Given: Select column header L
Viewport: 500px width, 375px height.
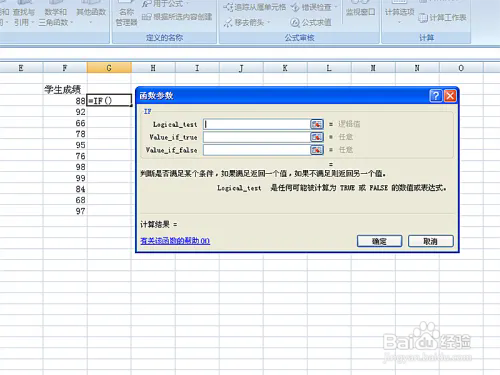Looking at the screenshot, I should click(329, 68).
